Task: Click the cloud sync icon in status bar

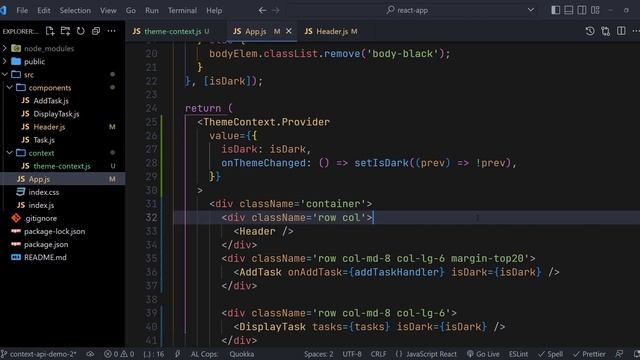Action: point(90,354)
